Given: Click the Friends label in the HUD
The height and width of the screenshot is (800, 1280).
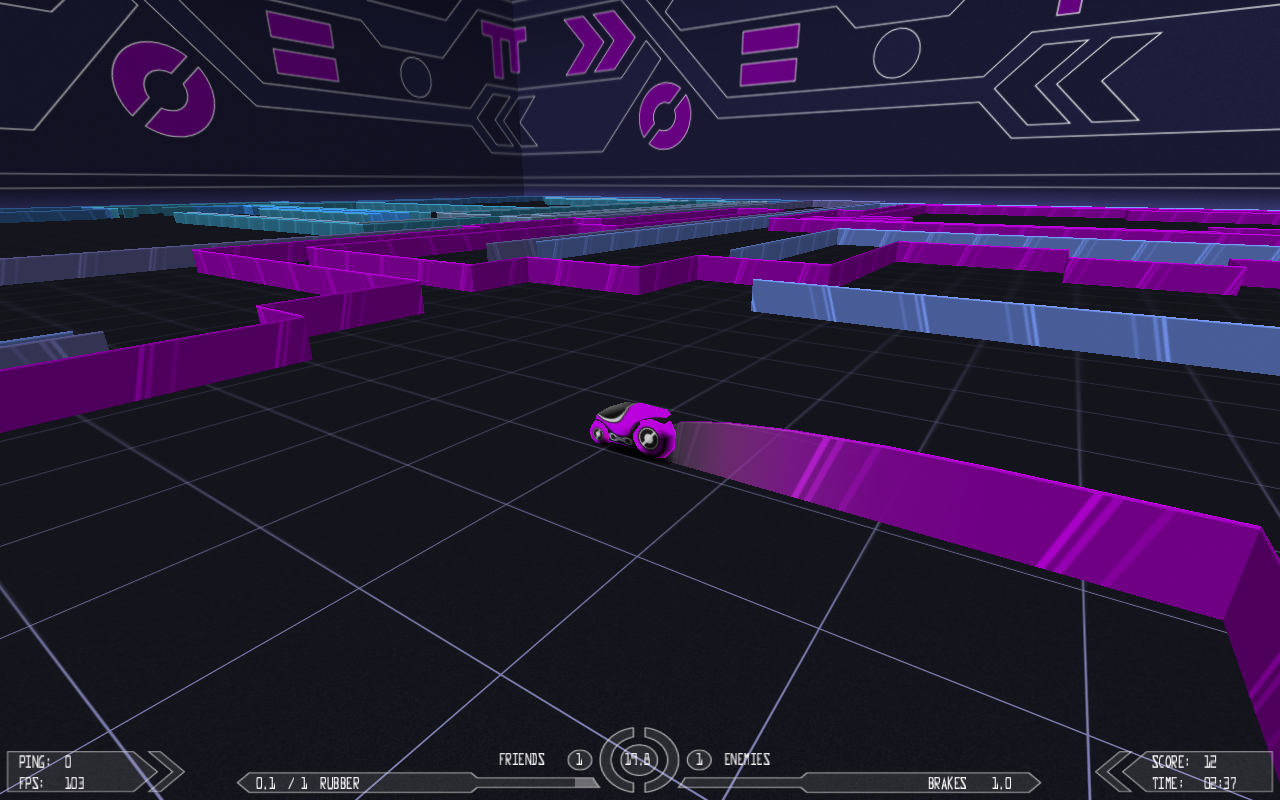Looking at the screenshot, I should pyautogui.click(x=522, y=760).
